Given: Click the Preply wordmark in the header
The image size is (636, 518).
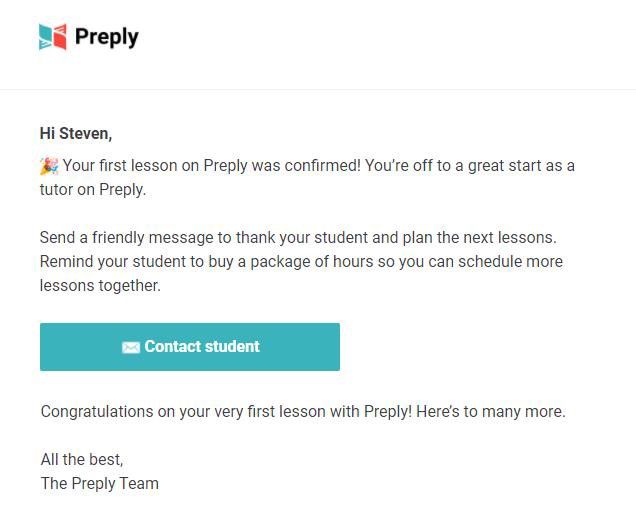Looking at the screenshot, I should coord(107,37).
